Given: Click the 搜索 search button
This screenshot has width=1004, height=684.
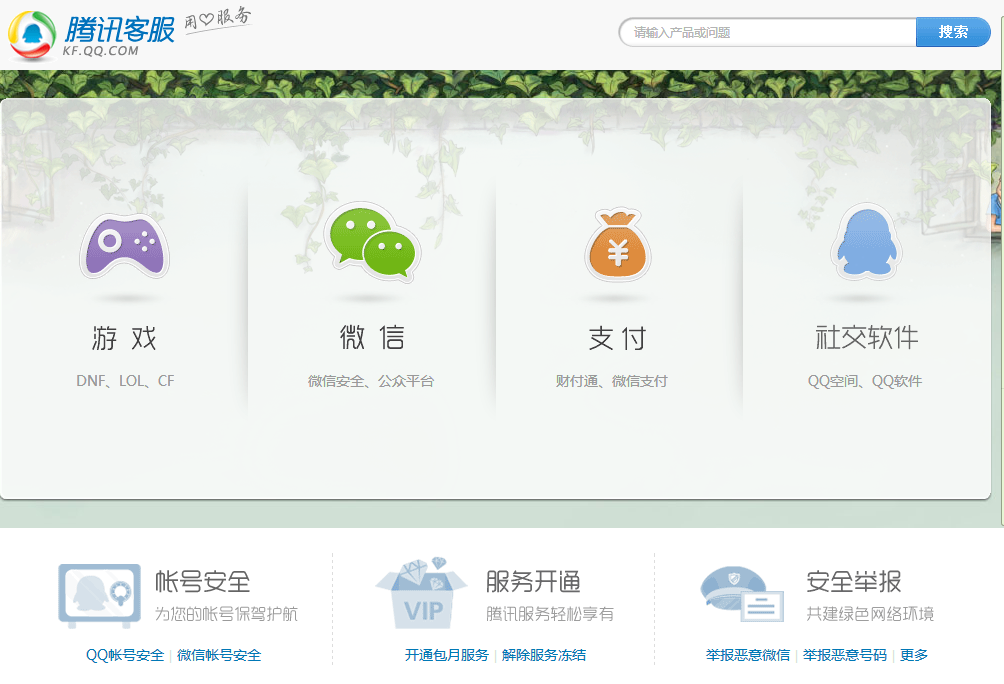Looking at the screenshot, I should click(x=953, y=32).
